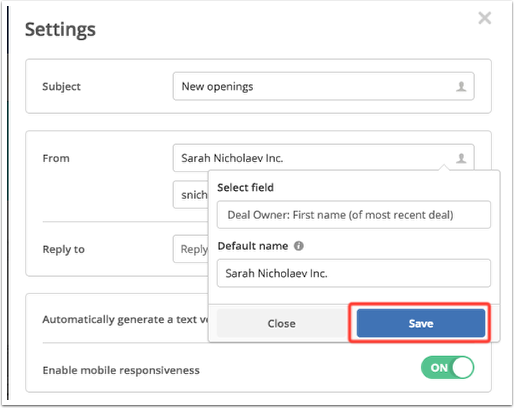
Task: Click the Subject label
Action: click(61, 87)
